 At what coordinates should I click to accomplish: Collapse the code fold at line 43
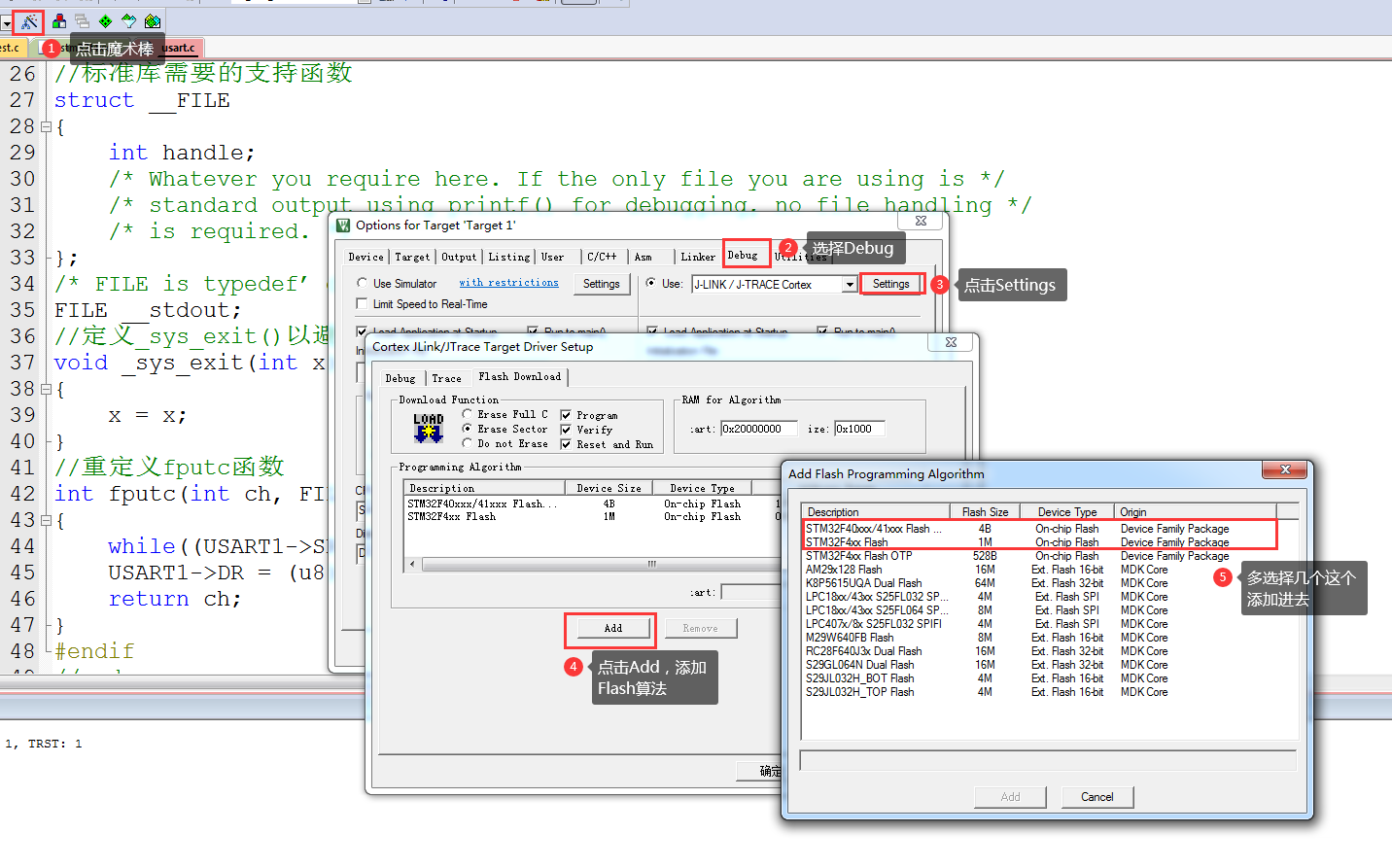pyautogui.click(x=46, y=521)
